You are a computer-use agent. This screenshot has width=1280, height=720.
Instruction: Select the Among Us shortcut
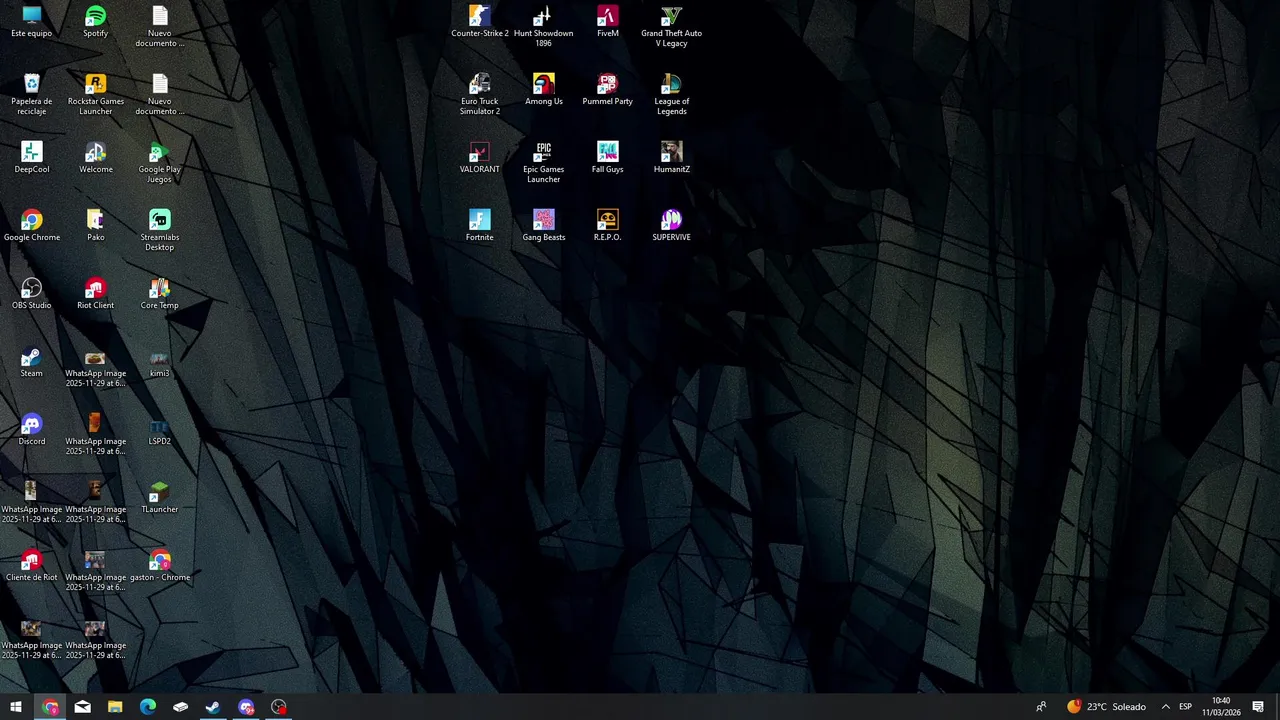(x=544, y=90)
